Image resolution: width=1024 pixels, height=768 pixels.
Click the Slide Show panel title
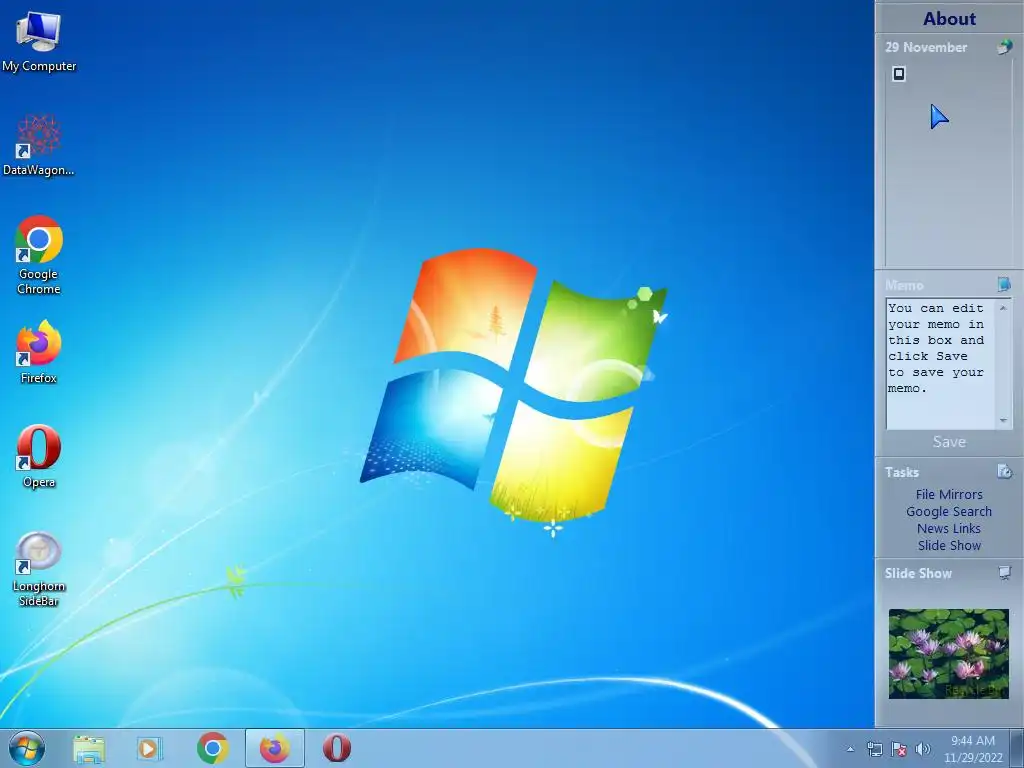tap(918, 573)
